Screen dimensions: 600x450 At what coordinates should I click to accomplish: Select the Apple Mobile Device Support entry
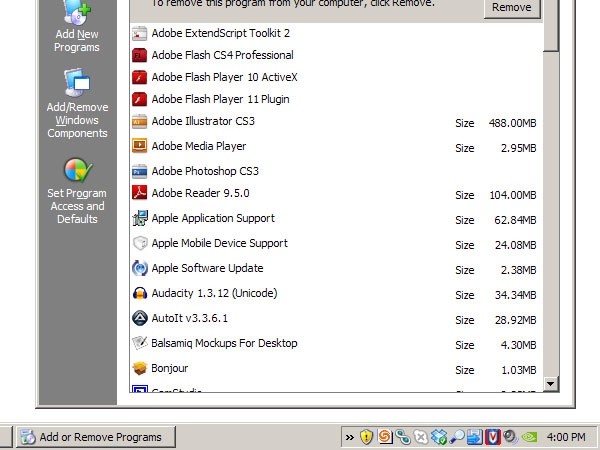(336, 243)
